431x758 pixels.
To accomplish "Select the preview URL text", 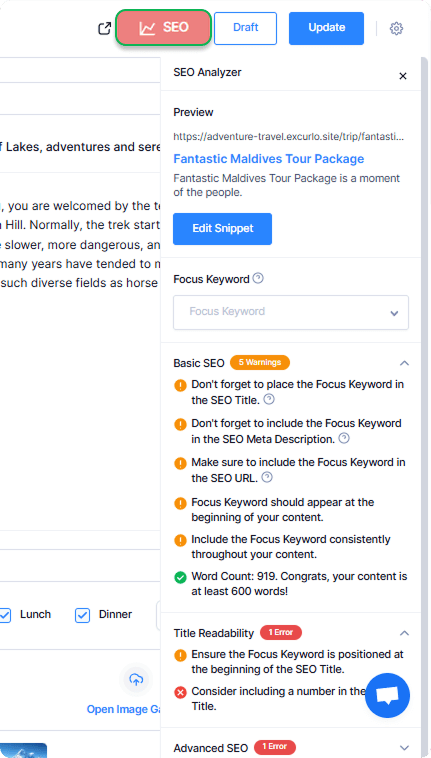I will (x=289, y=137).
